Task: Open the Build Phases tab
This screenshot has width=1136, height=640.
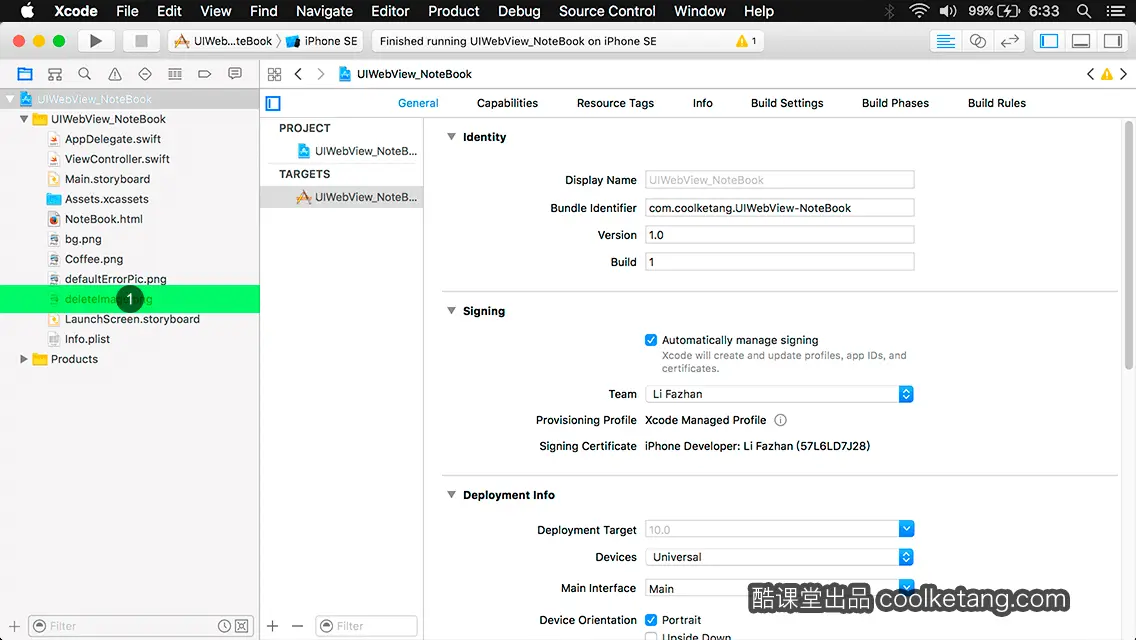Action: tap(895, 103)
